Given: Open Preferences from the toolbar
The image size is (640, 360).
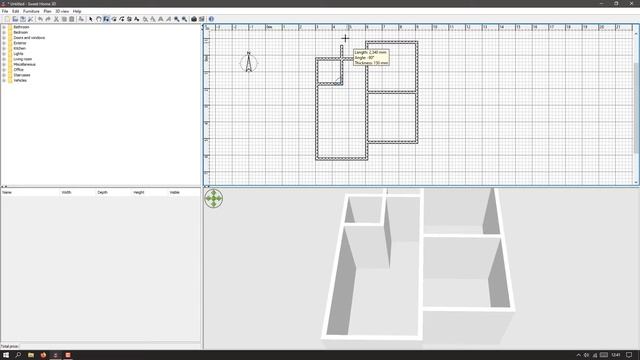Looking at the screenshot, I should coord(31,19).
